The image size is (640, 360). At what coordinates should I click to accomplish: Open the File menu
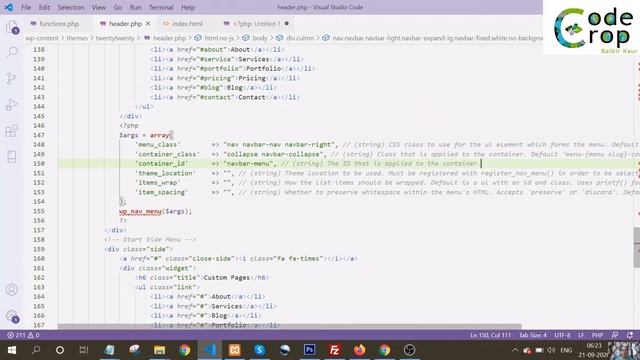coord(26,7)
